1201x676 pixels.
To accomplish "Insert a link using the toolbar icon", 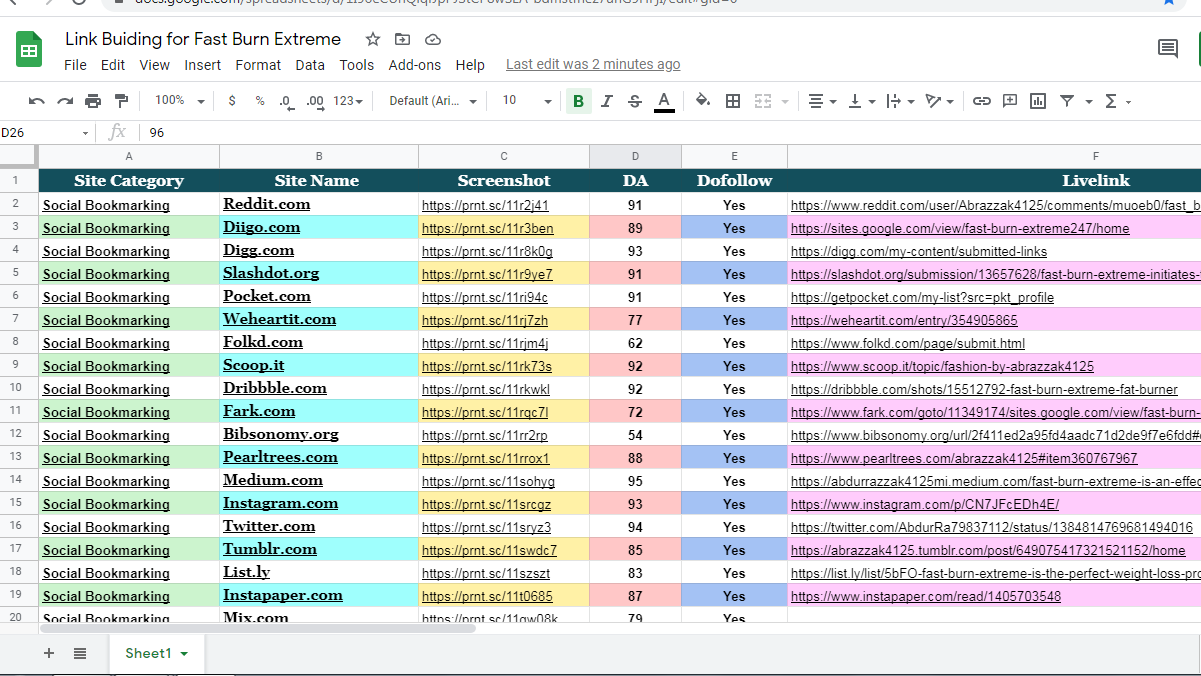I will tap(981, 100).
